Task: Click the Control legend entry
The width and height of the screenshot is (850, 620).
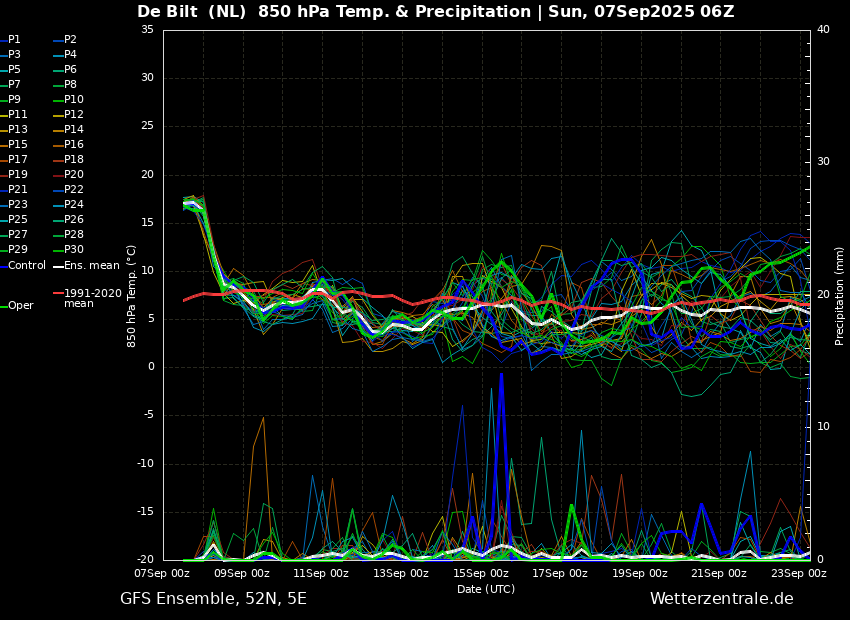Action: pyautogui.click(x=23, y=266)
